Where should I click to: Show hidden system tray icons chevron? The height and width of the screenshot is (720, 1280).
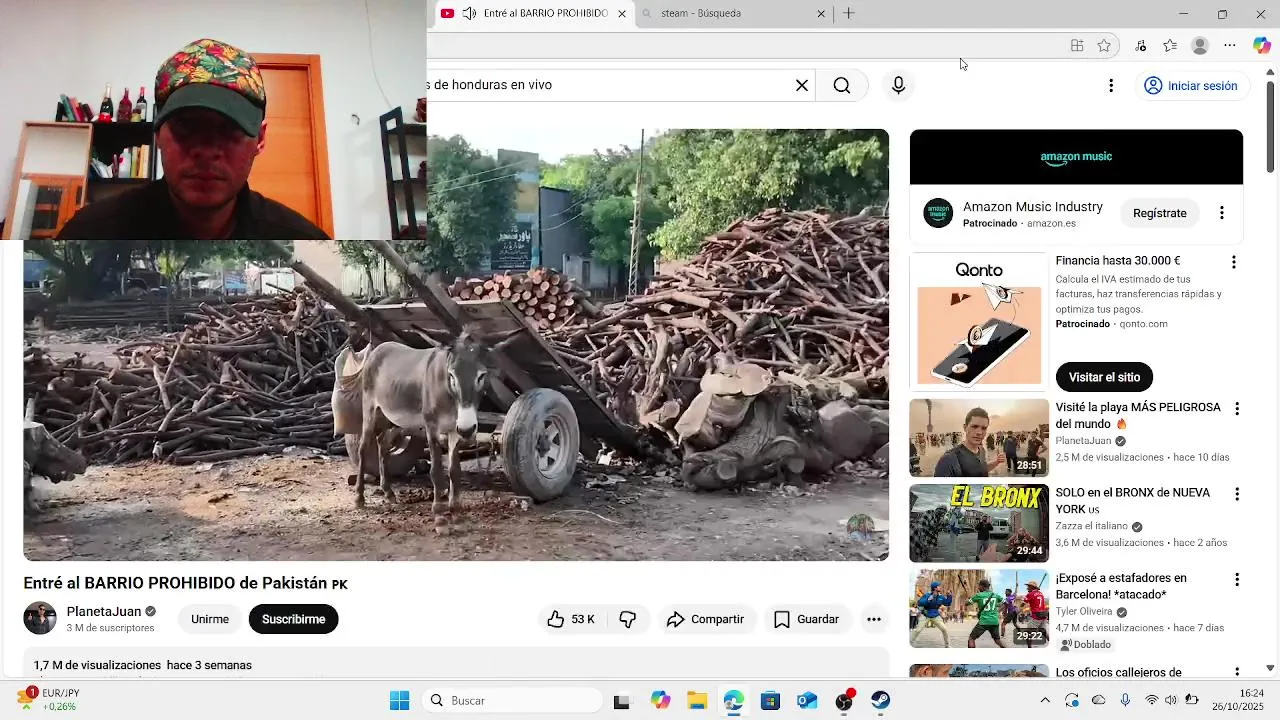tap(1045, 700)
